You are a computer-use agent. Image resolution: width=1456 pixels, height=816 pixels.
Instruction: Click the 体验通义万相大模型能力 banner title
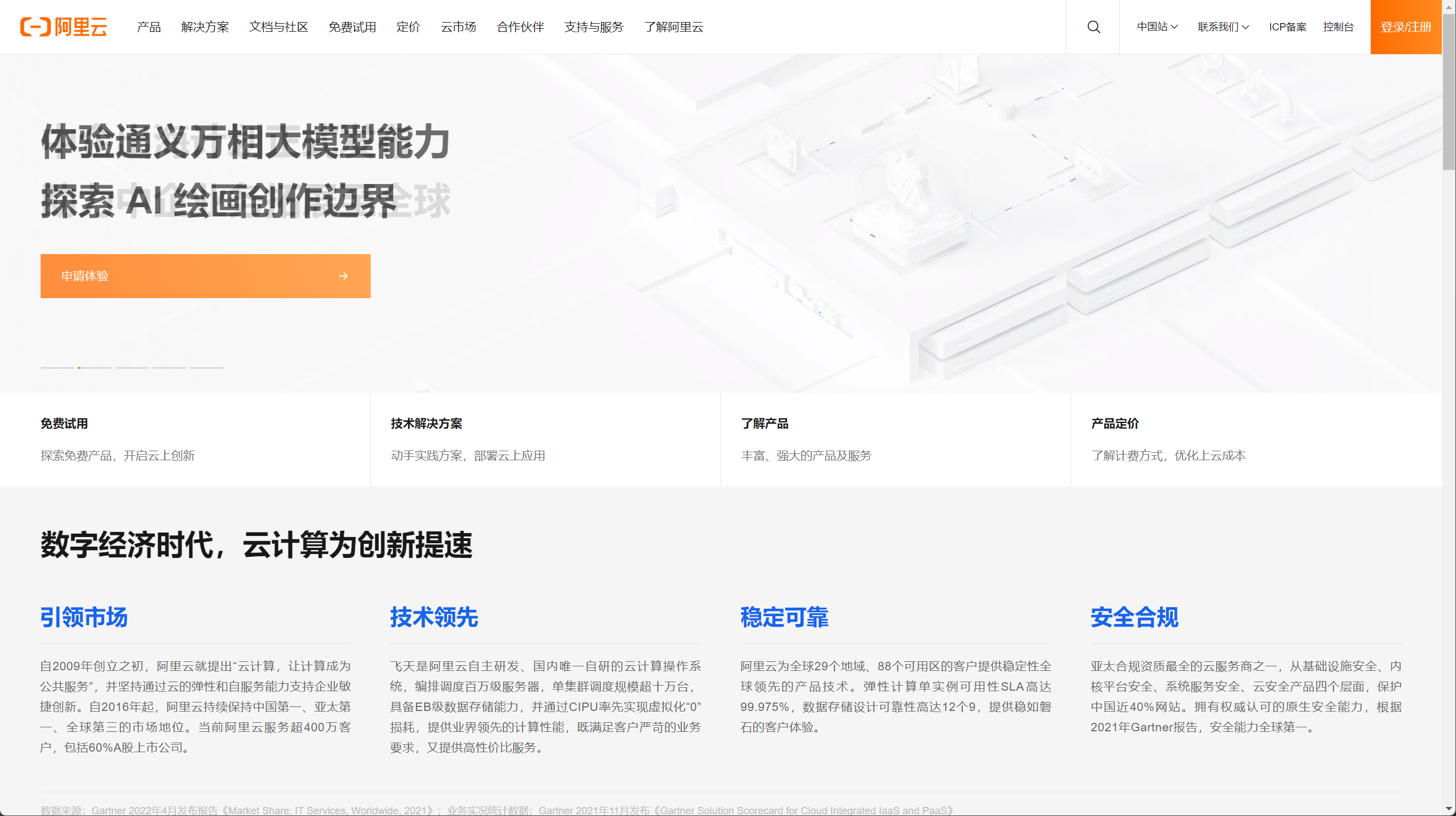(245, 142)
